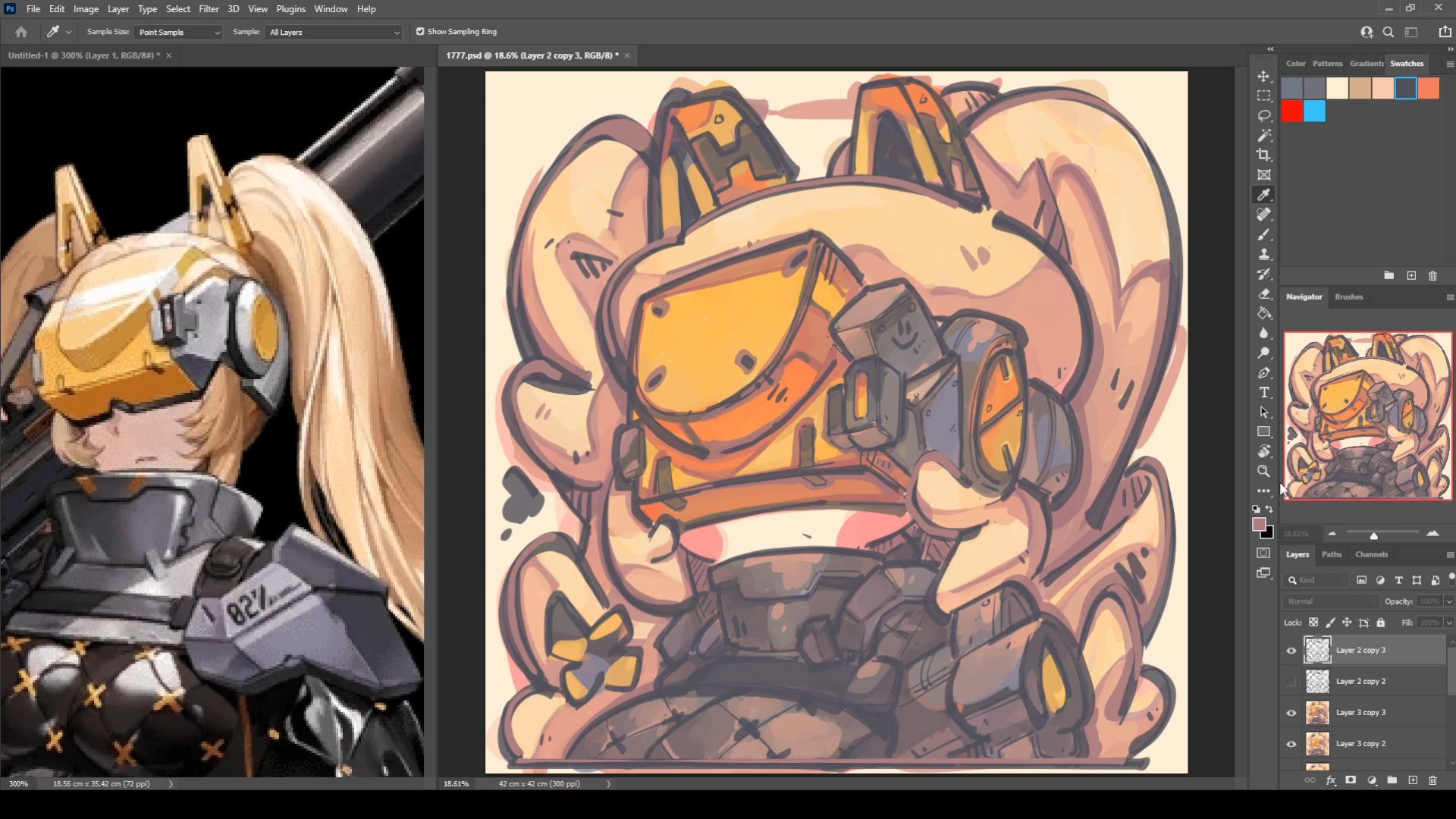Open the Edit Toolbar ellipsis menu
This screenshot has height=819, width=1456.
(x=1264, y=491)
